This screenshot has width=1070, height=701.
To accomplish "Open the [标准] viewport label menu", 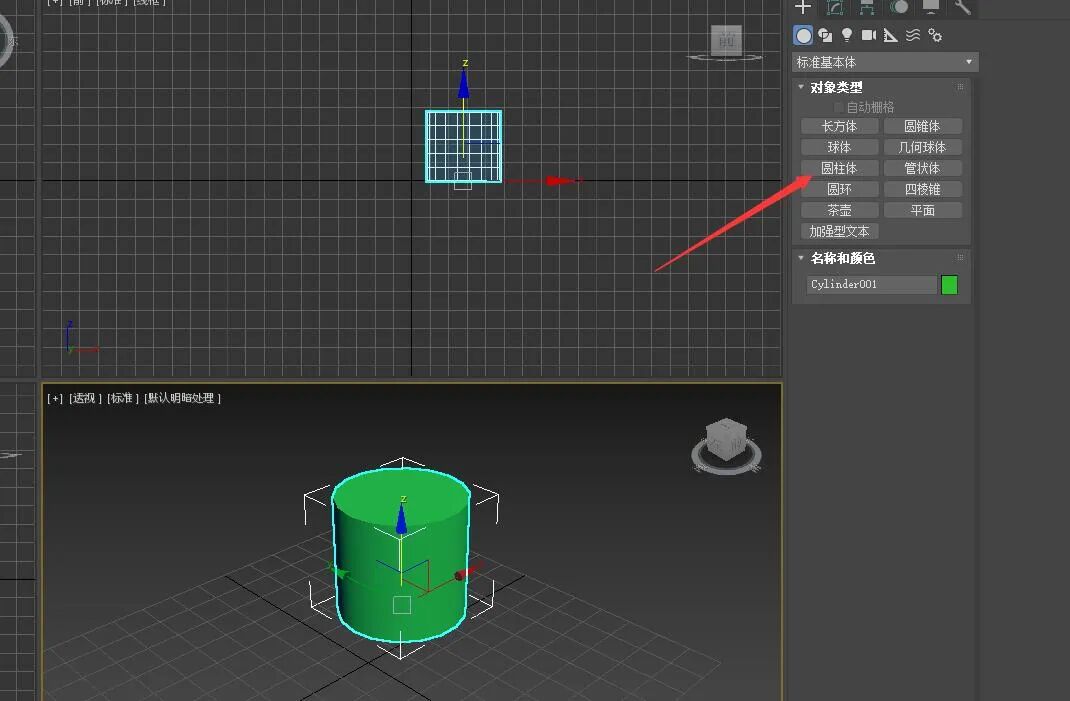I will pyautogui.click(x=123, y=398).
